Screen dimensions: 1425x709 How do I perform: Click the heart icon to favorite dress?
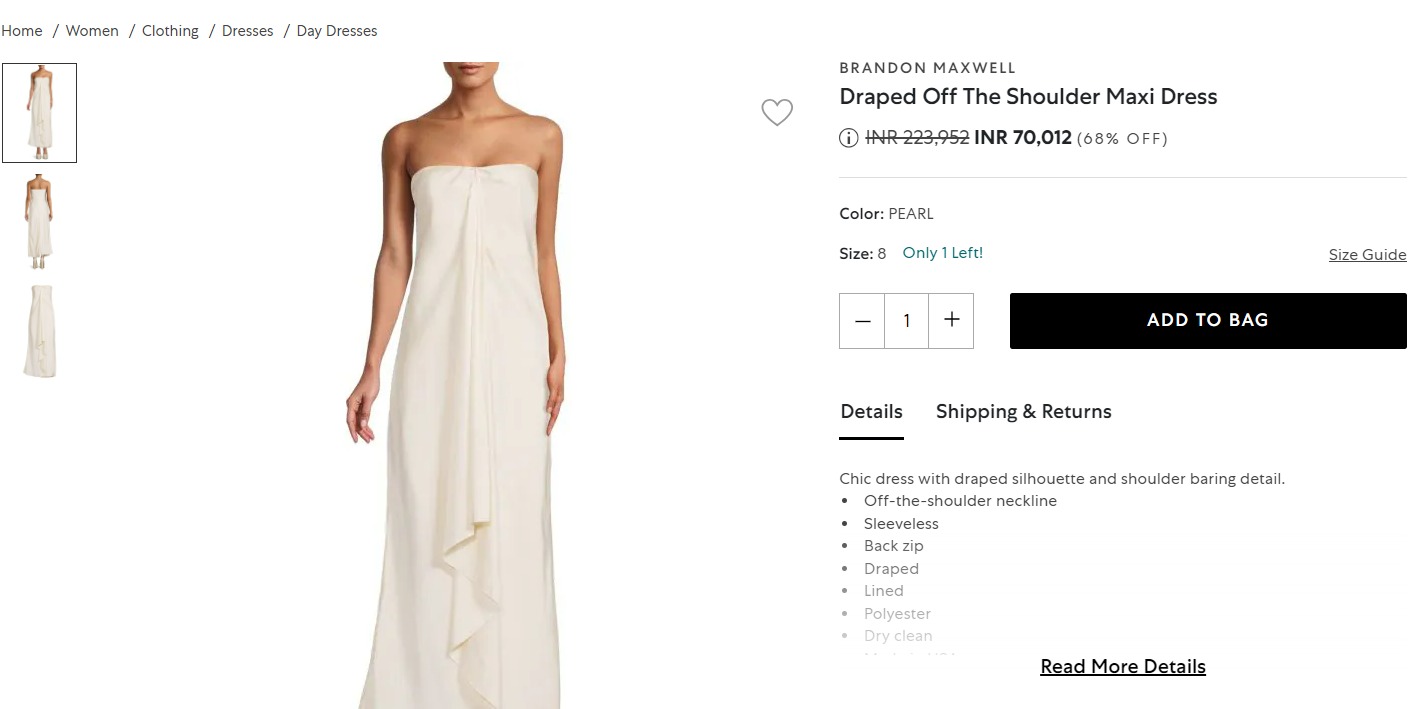click(777, 113)
